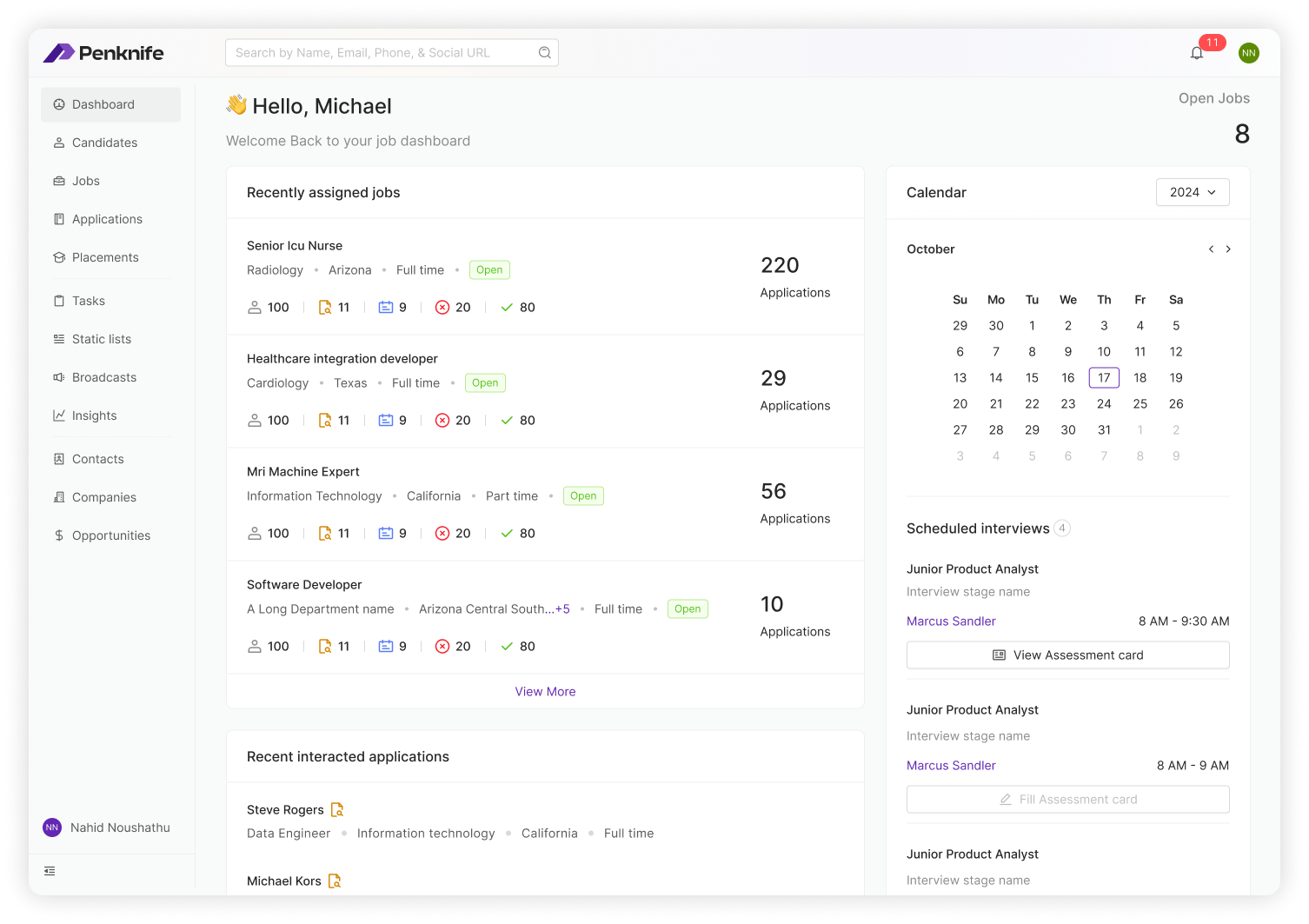The width and height of the screenshot is (1309, 924).
Task: Open Marcus Sandler for the 8 AM - 9:30 AM interview
Action: [951, 622]
